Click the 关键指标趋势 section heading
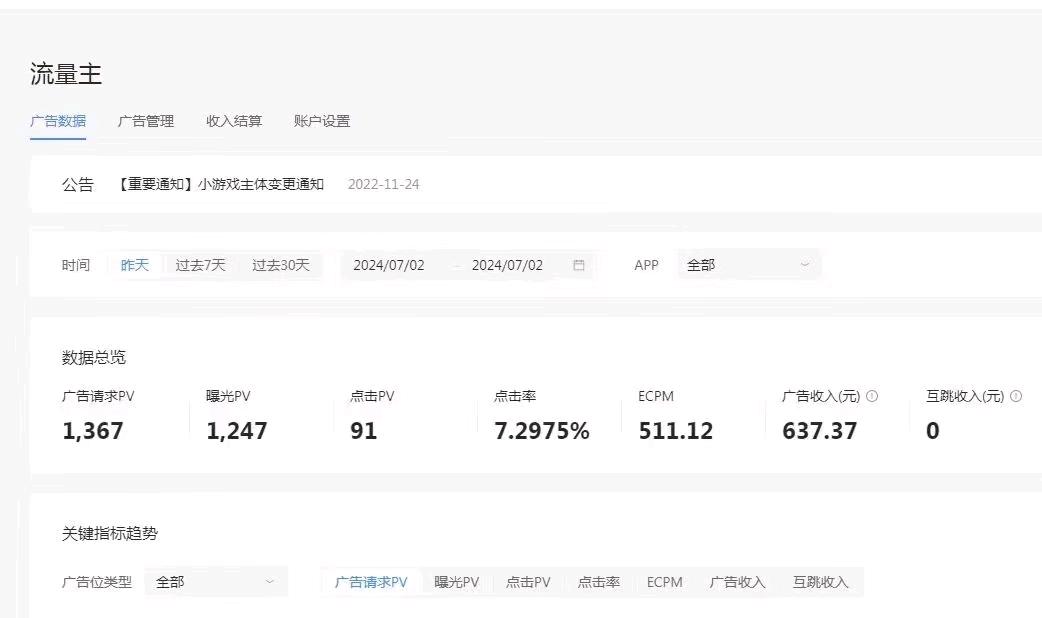The height and width of the screenshot is (618, 1042). click(x=110, y=533)
